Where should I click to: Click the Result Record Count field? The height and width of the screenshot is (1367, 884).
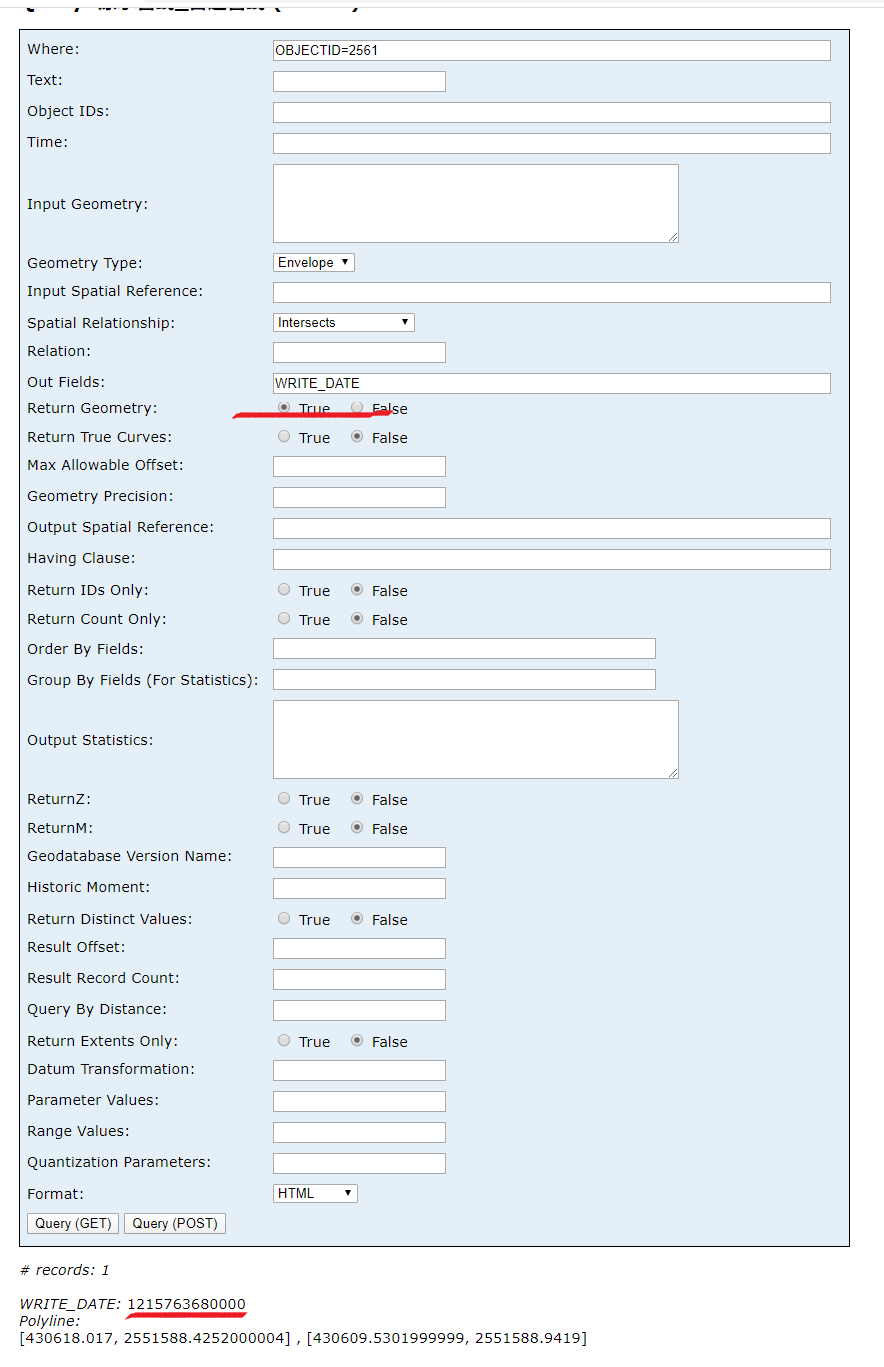(359, 979)
